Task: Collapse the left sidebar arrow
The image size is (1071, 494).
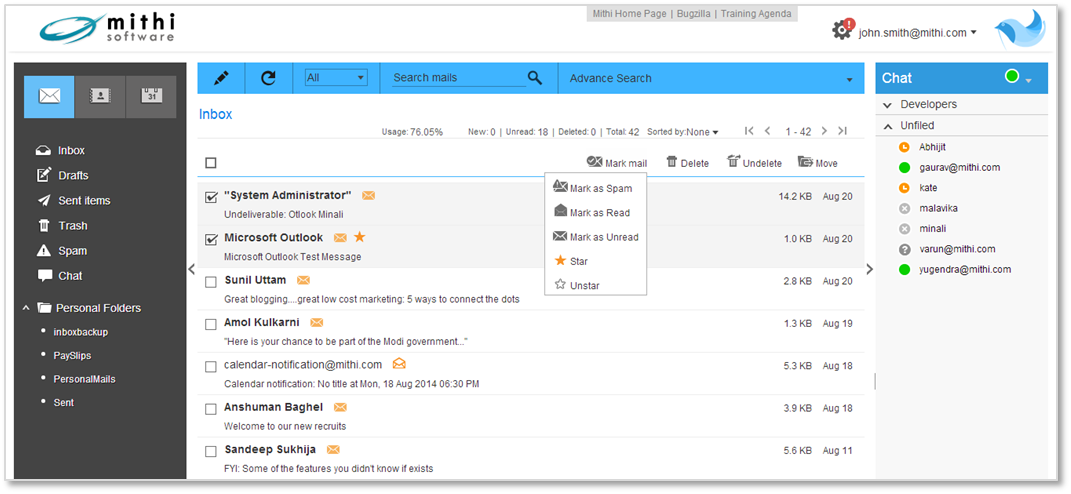Action: click(192, 269)
